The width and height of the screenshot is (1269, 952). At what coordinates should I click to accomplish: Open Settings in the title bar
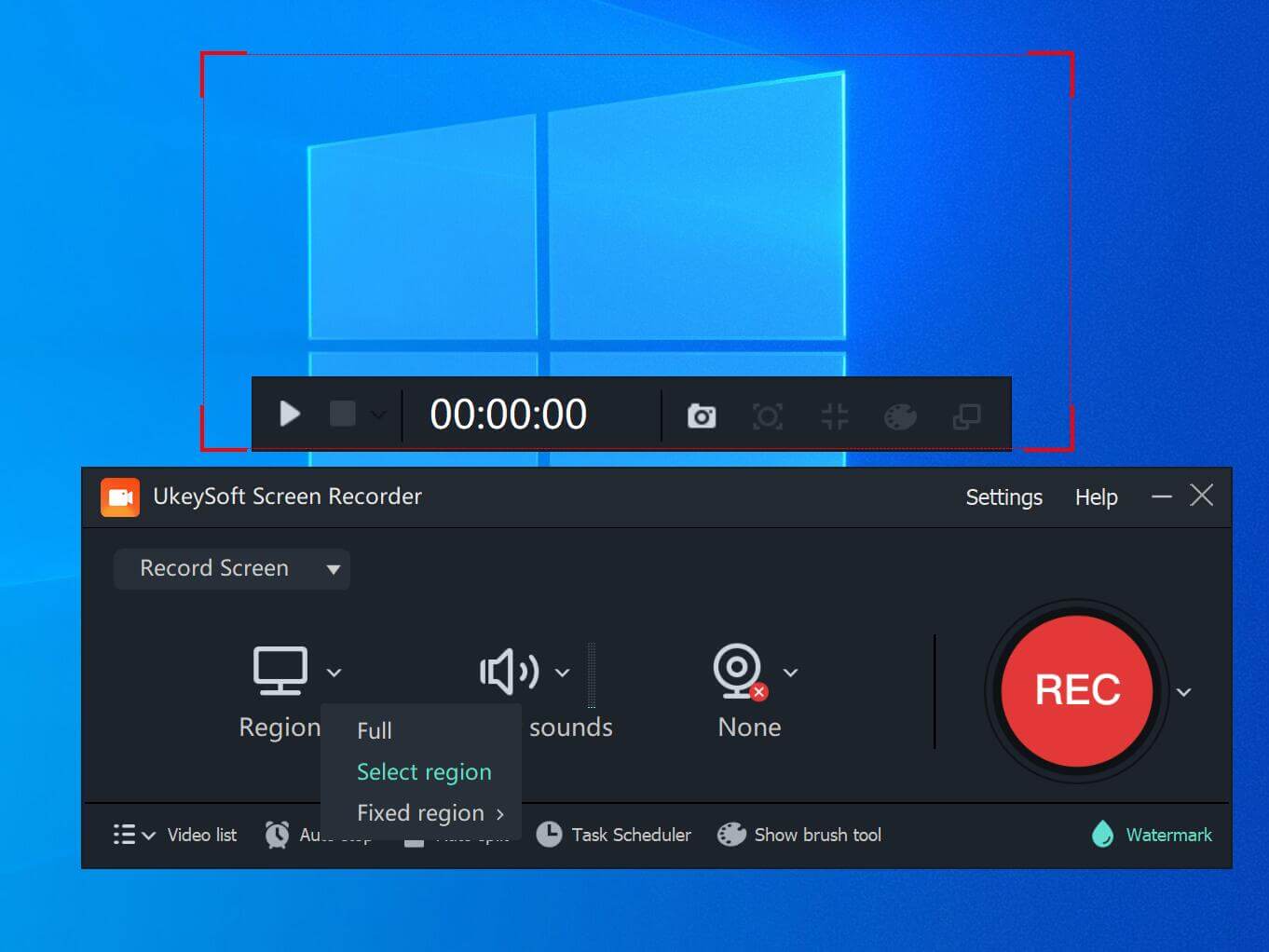coord(1003,497)
